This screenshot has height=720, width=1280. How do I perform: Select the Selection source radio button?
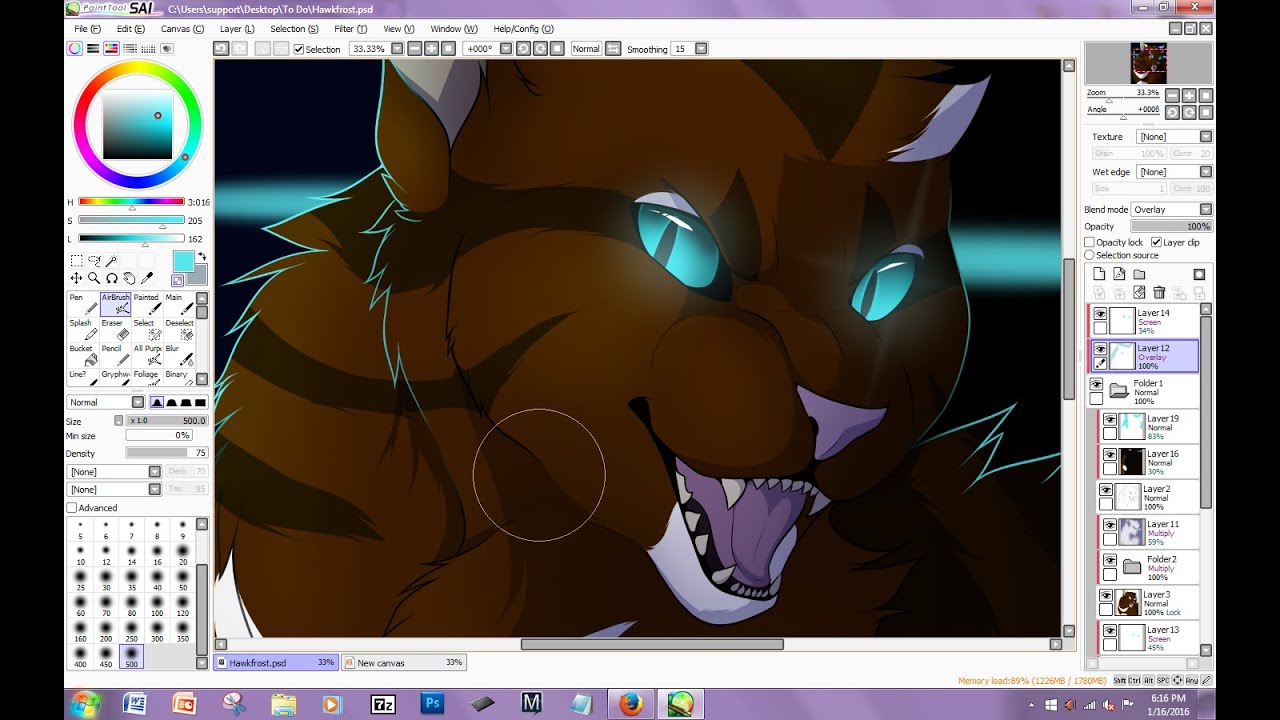[x=1090, y=255]
